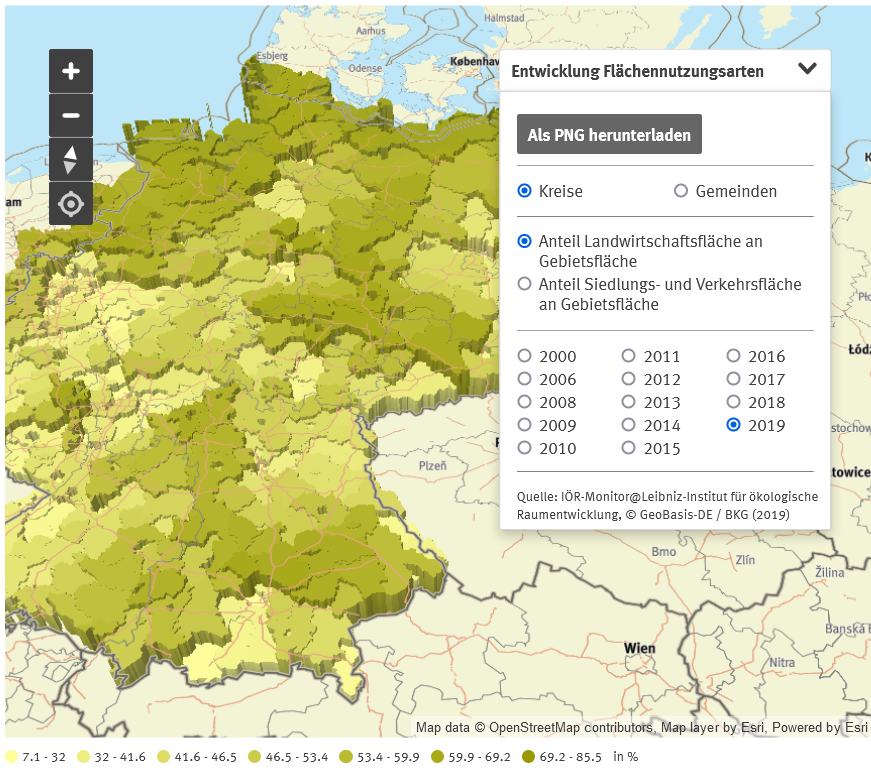This screenshot has width=871, height=770.
Task: Select the Gemeinden radio option
Action: [x=681, y=191]
